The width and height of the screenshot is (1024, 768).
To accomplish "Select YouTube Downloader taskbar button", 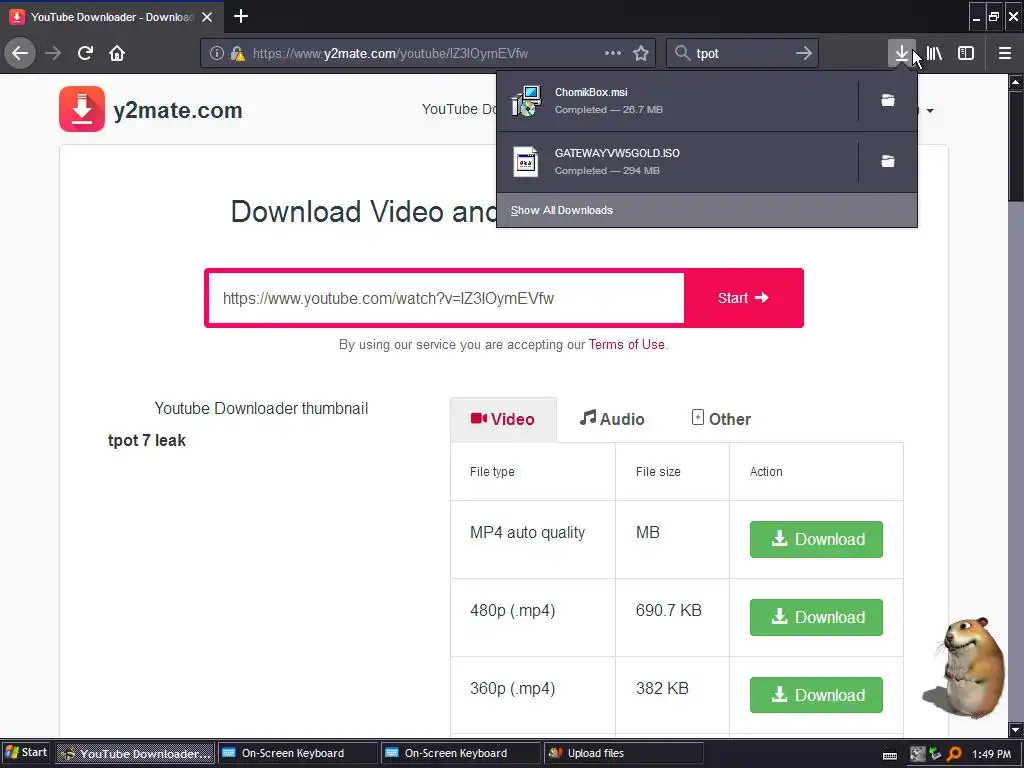I will point(135,754).
